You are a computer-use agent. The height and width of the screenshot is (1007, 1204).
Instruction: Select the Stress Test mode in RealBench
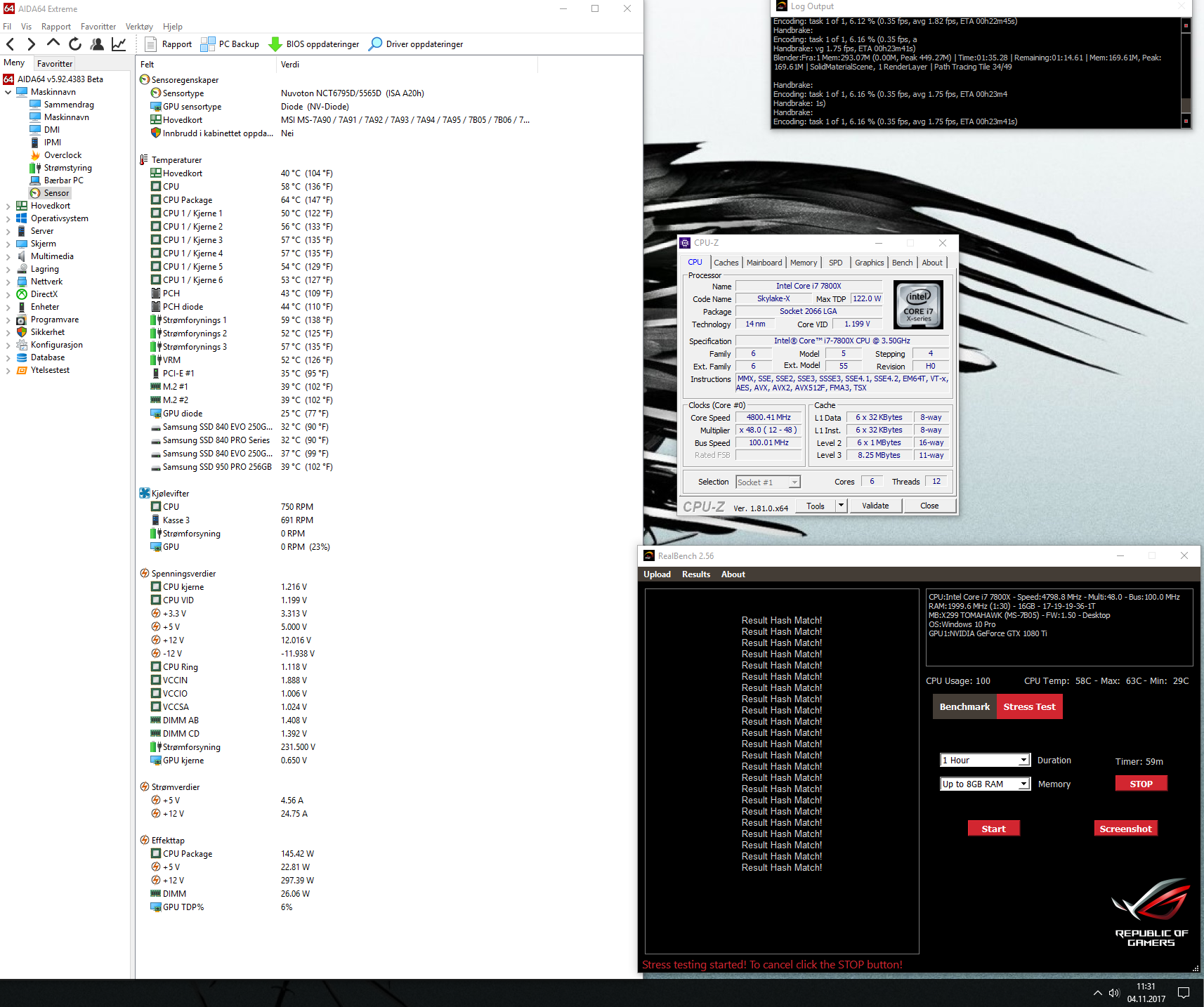(1029, 706)
